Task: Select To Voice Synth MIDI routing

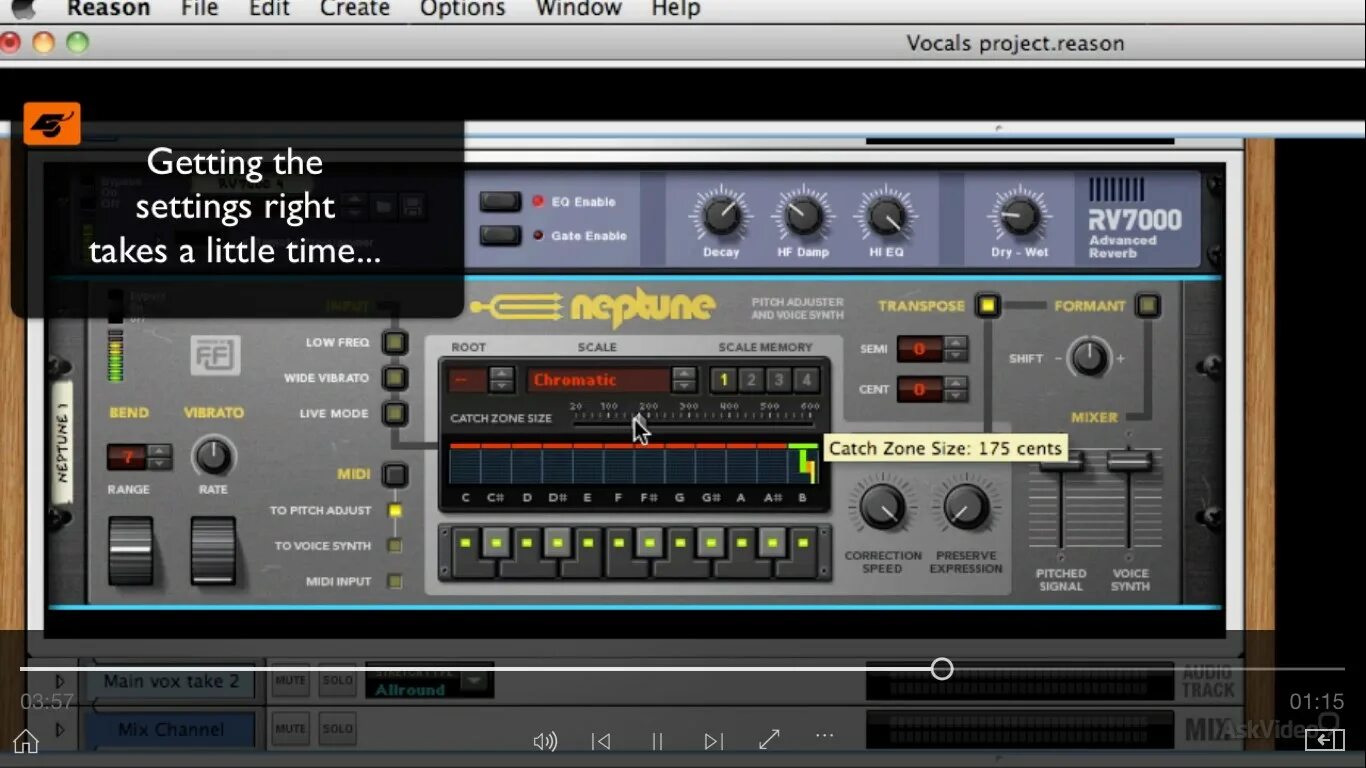Action: (395, 546)
